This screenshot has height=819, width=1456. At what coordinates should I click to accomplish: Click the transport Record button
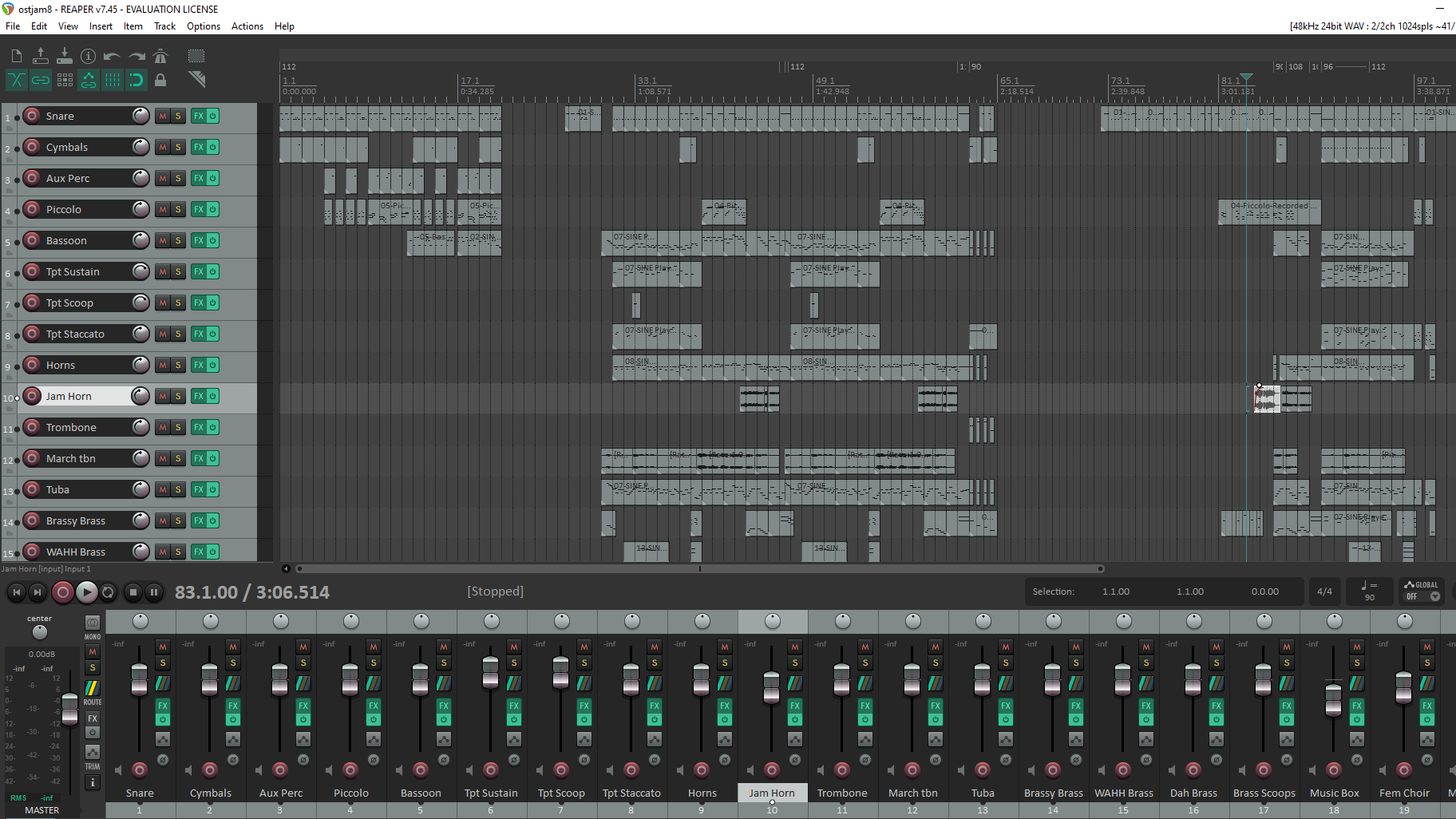tap(62, 592)
